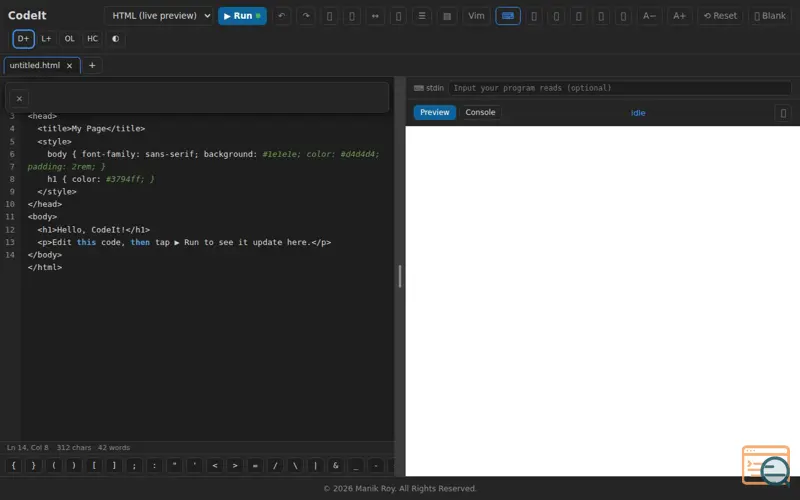Click the stdin input field
This screenshot has height=500, width=800.
619,88
